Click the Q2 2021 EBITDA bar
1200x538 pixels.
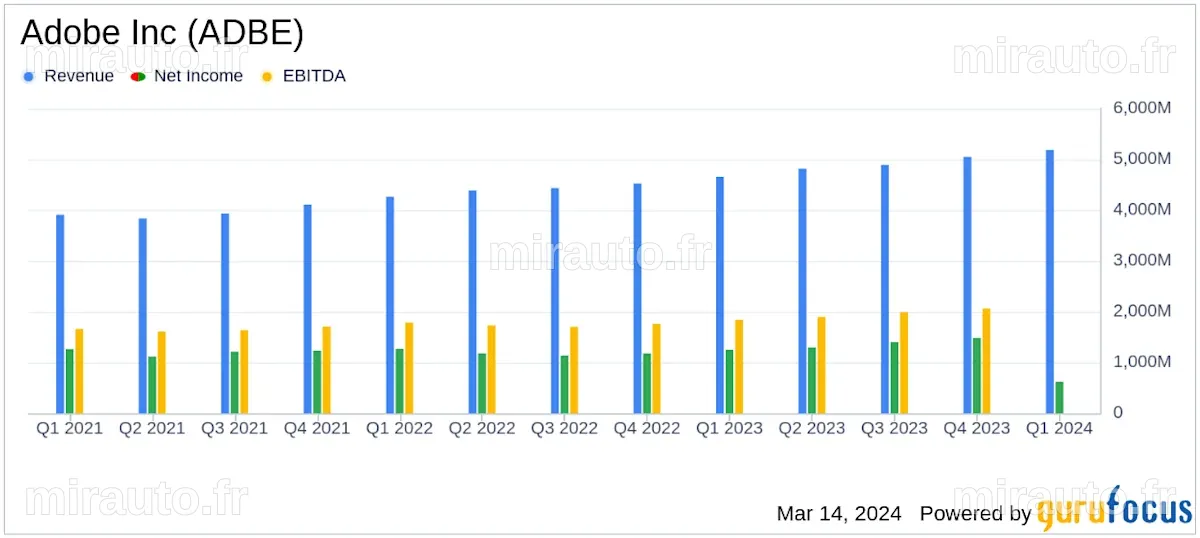coord(161,372)
